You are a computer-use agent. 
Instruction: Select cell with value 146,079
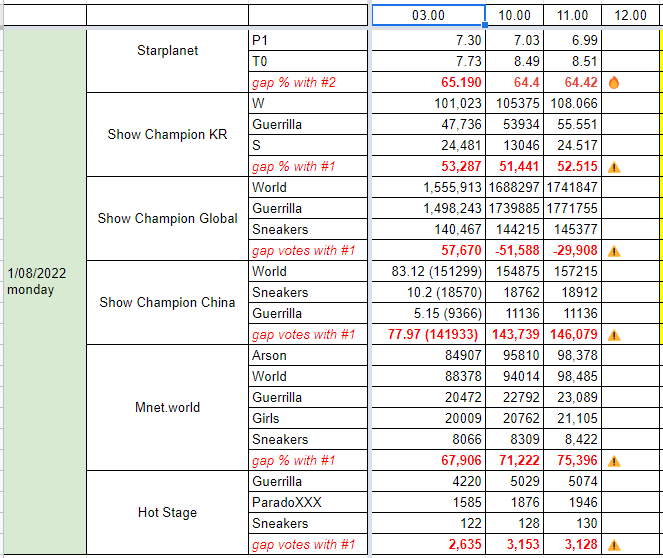[572, 334]
